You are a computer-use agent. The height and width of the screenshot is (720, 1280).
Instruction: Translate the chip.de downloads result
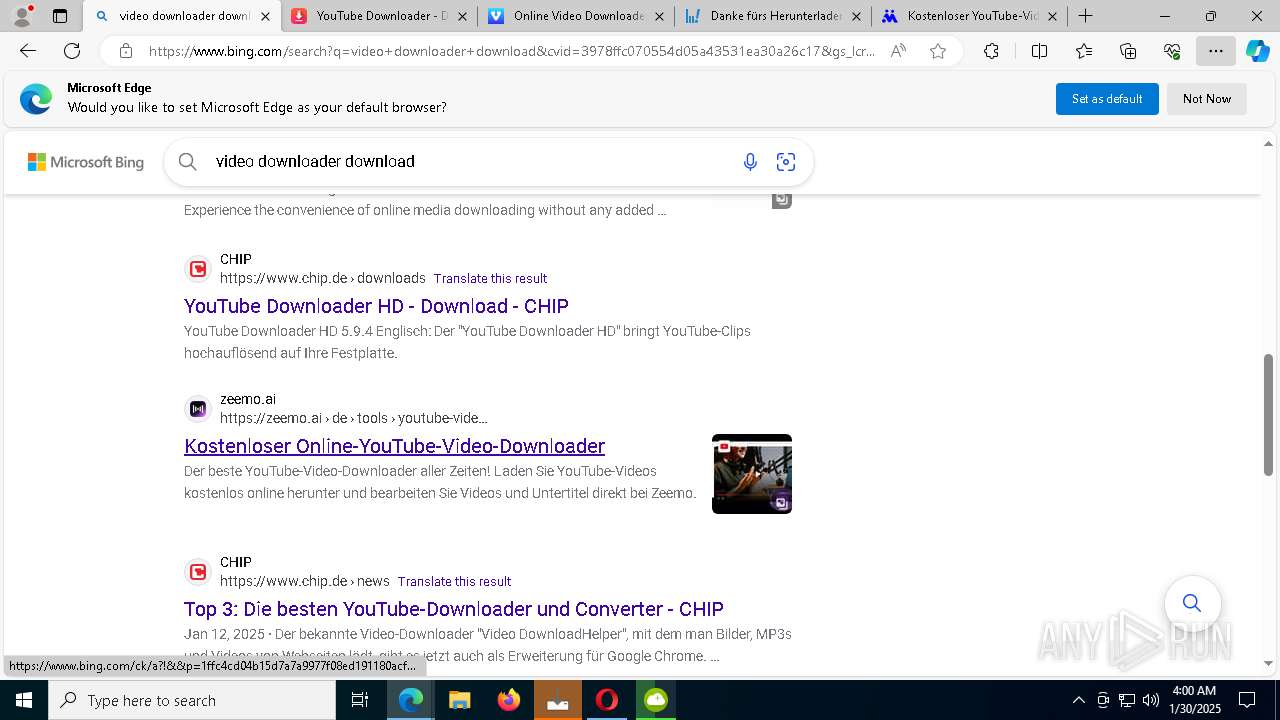(x=490, y=279)
